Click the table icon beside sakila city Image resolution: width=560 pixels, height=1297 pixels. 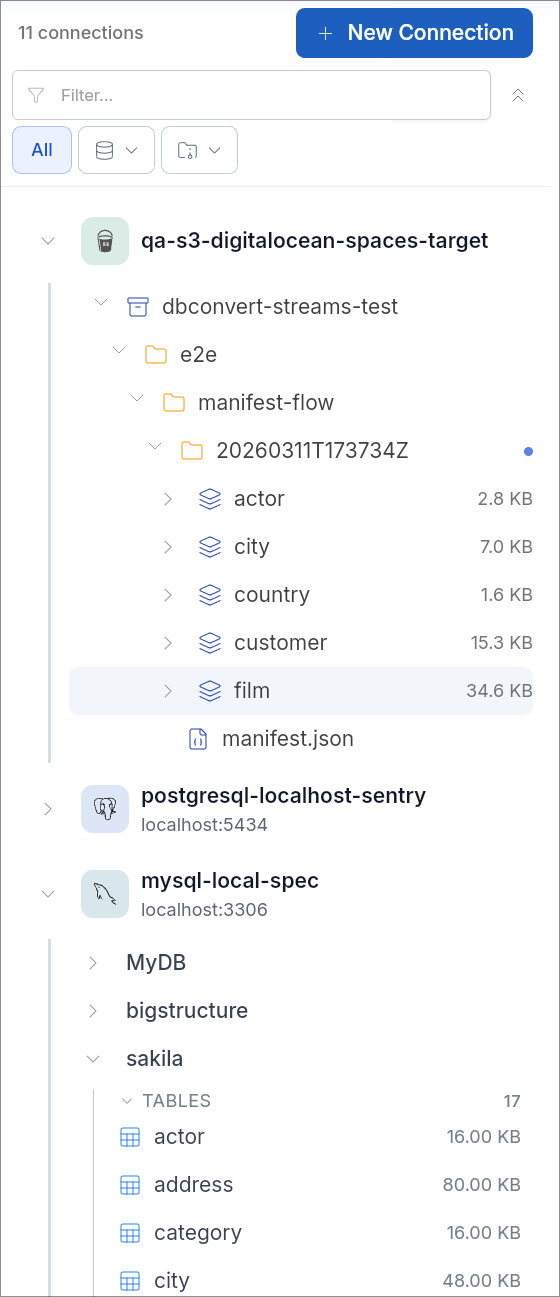[x=129, y=1281]
